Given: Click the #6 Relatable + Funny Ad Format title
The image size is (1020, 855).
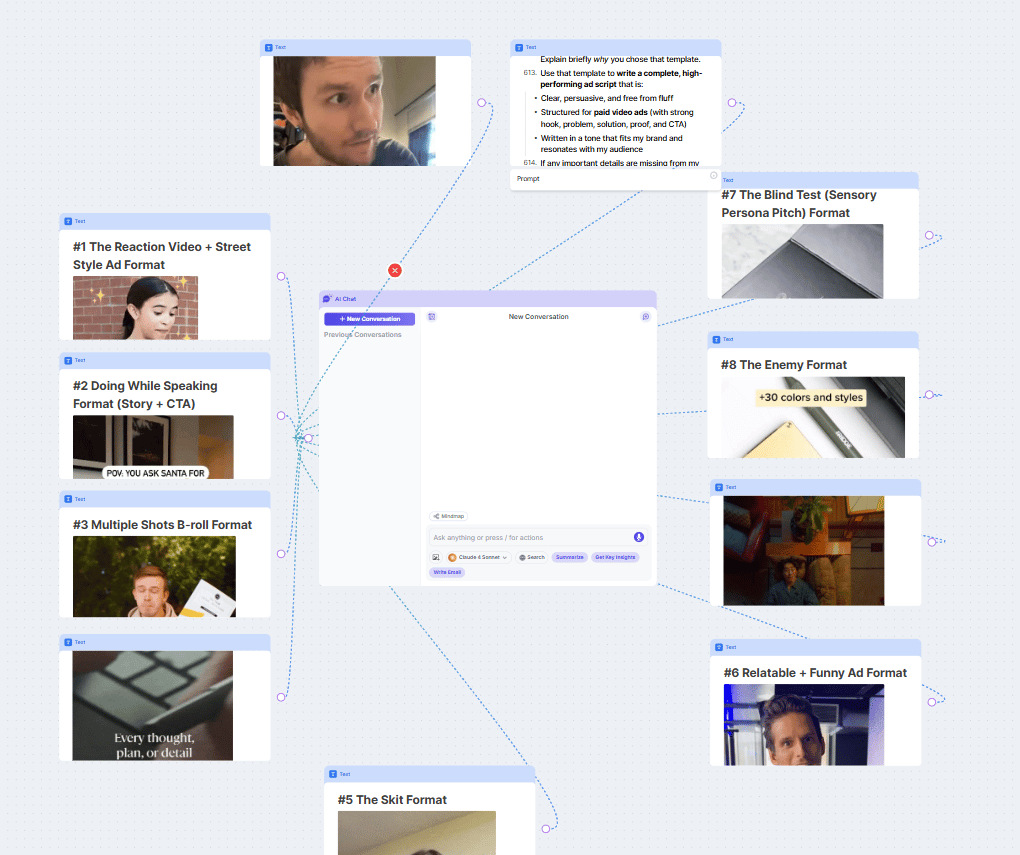Looking at the screenshot, I should click(815, 673).
